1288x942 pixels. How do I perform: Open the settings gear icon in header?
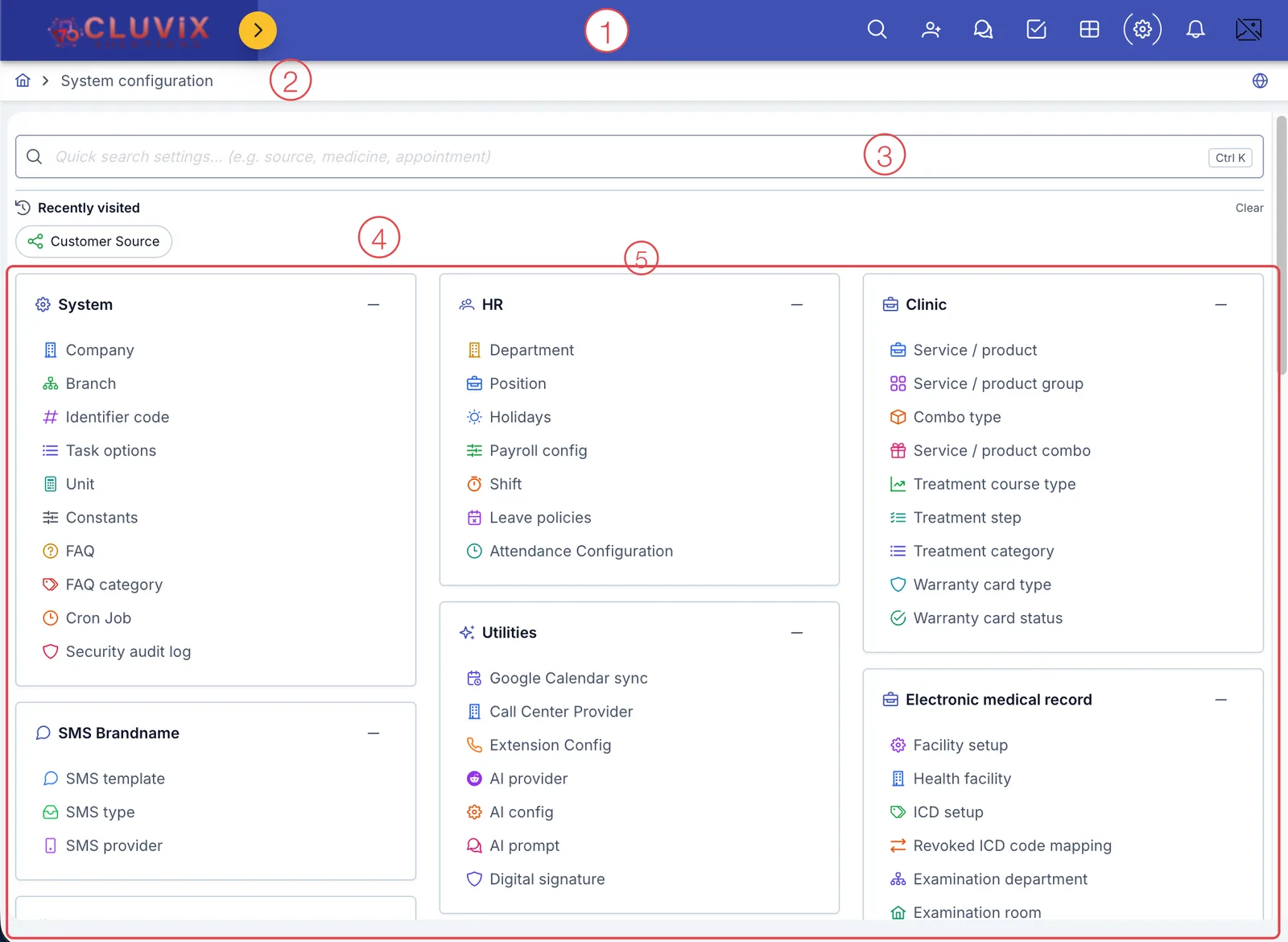1142,30
